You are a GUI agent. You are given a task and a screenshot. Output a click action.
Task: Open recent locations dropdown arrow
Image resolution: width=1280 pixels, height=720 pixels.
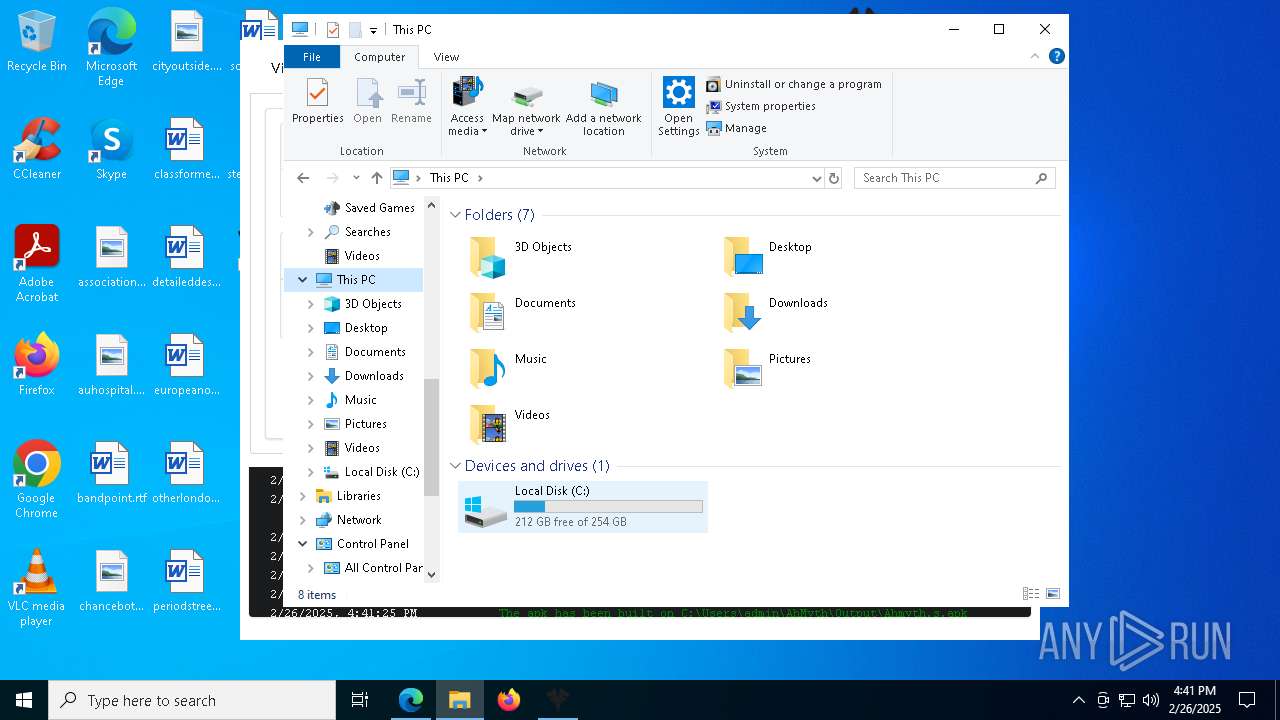(x=356, y=178)
